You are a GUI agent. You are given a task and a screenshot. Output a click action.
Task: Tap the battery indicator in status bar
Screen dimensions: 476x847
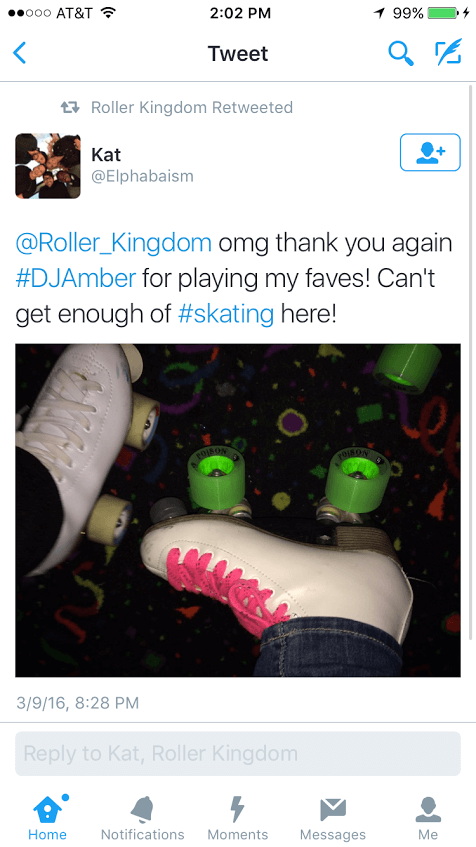(442, 13)
